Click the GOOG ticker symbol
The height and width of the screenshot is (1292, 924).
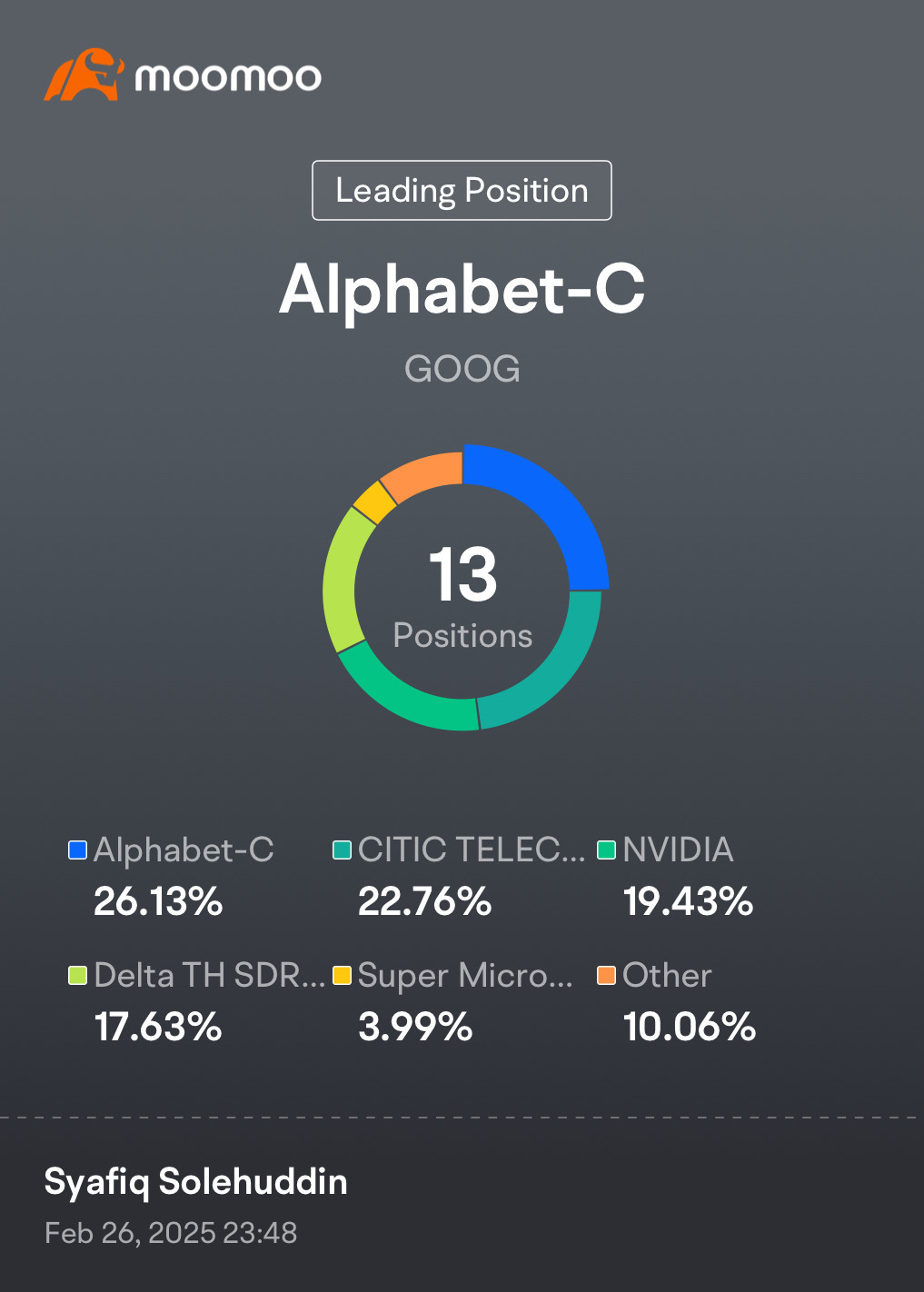[x=462, y=369]
